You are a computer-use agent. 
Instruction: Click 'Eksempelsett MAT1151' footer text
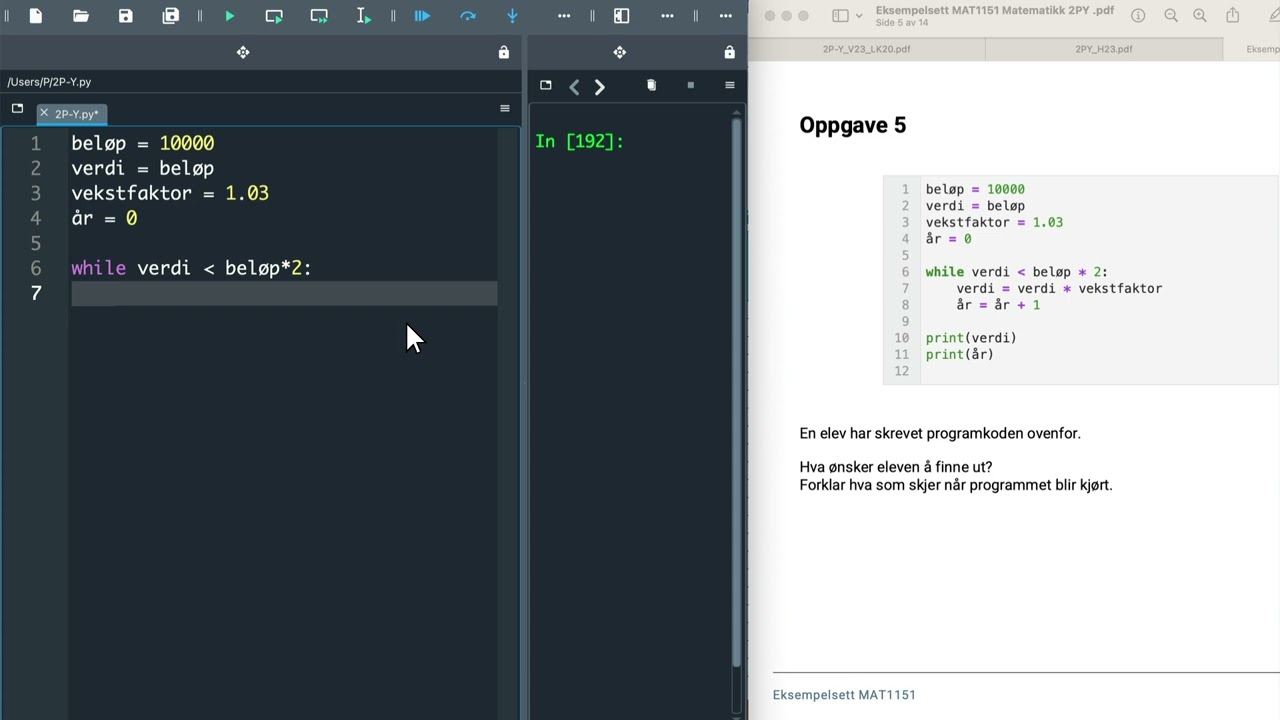(x=844, y=695)
